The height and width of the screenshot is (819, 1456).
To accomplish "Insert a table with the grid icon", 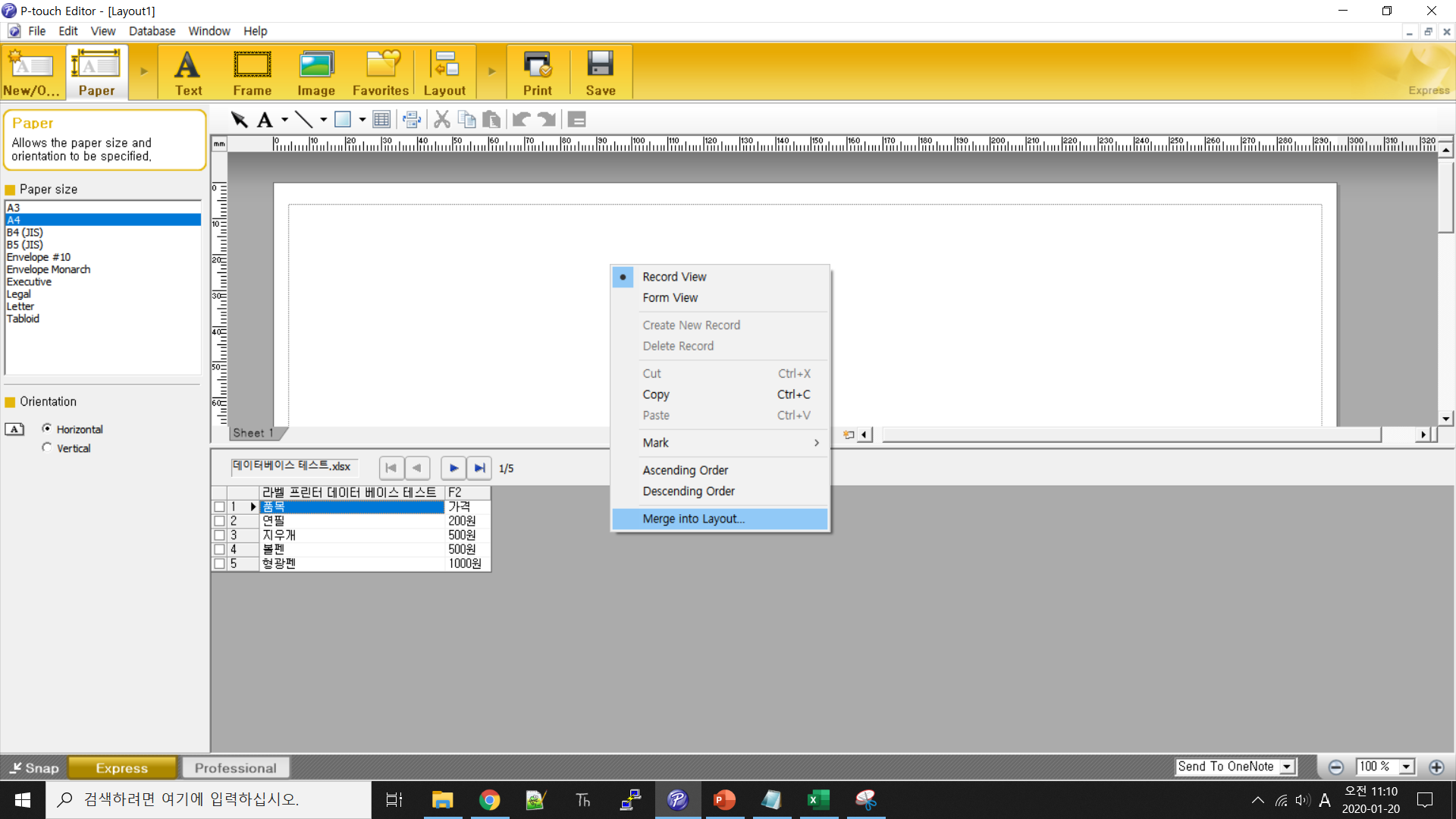I will (381, 120).
